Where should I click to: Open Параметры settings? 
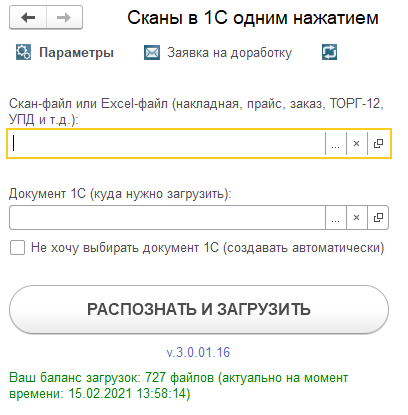tap(76, 53)
